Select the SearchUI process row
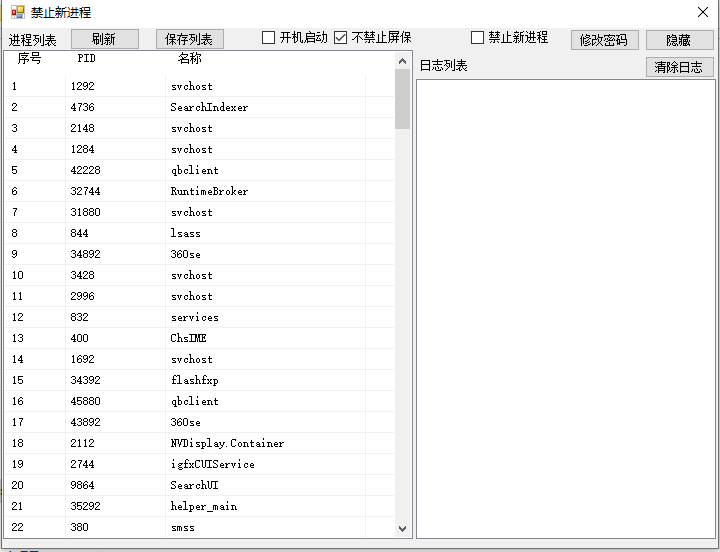 pyautogui.click(x=200, y=485)
